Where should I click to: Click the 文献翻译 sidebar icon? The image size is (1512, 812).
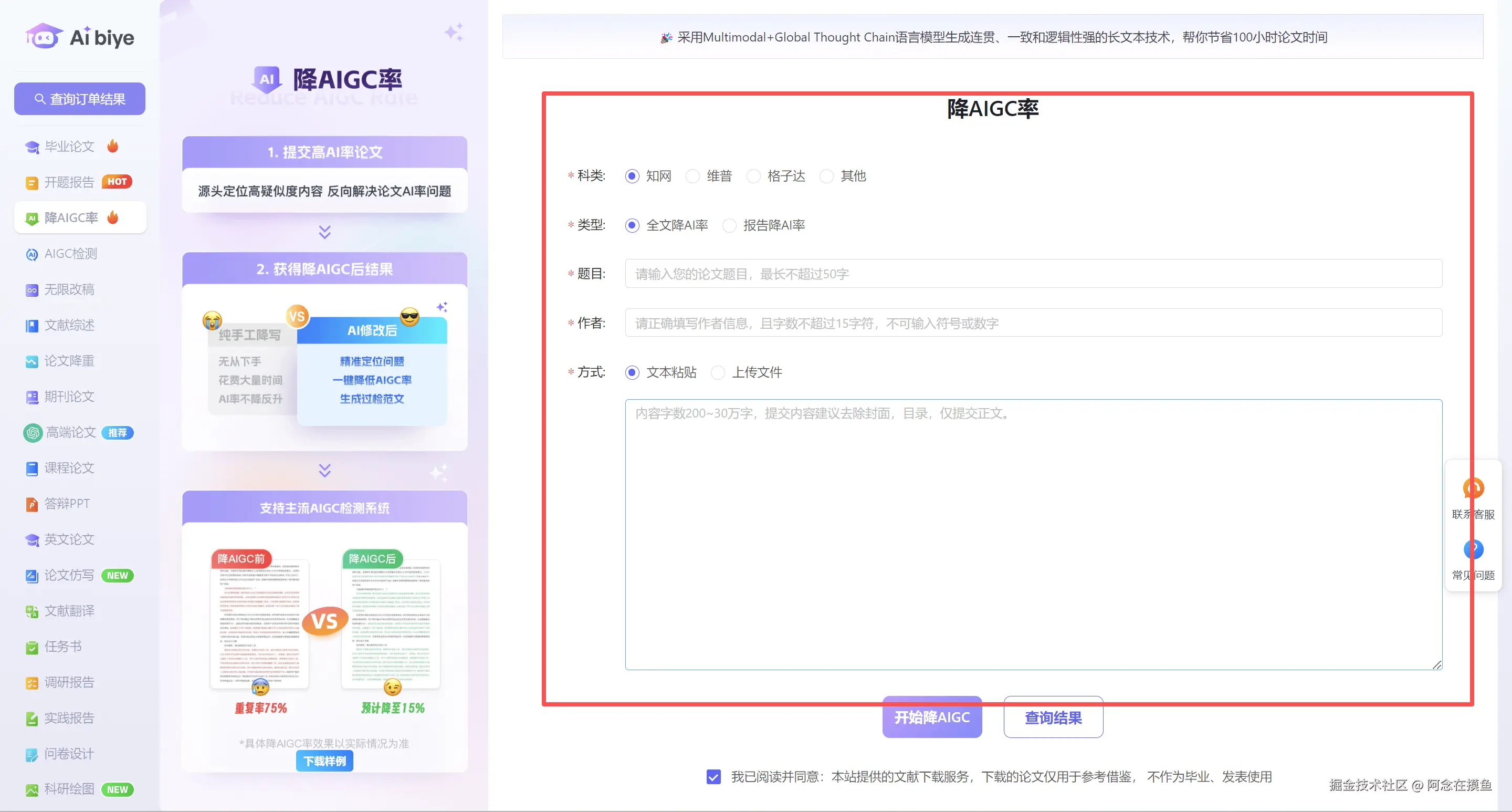31,611
